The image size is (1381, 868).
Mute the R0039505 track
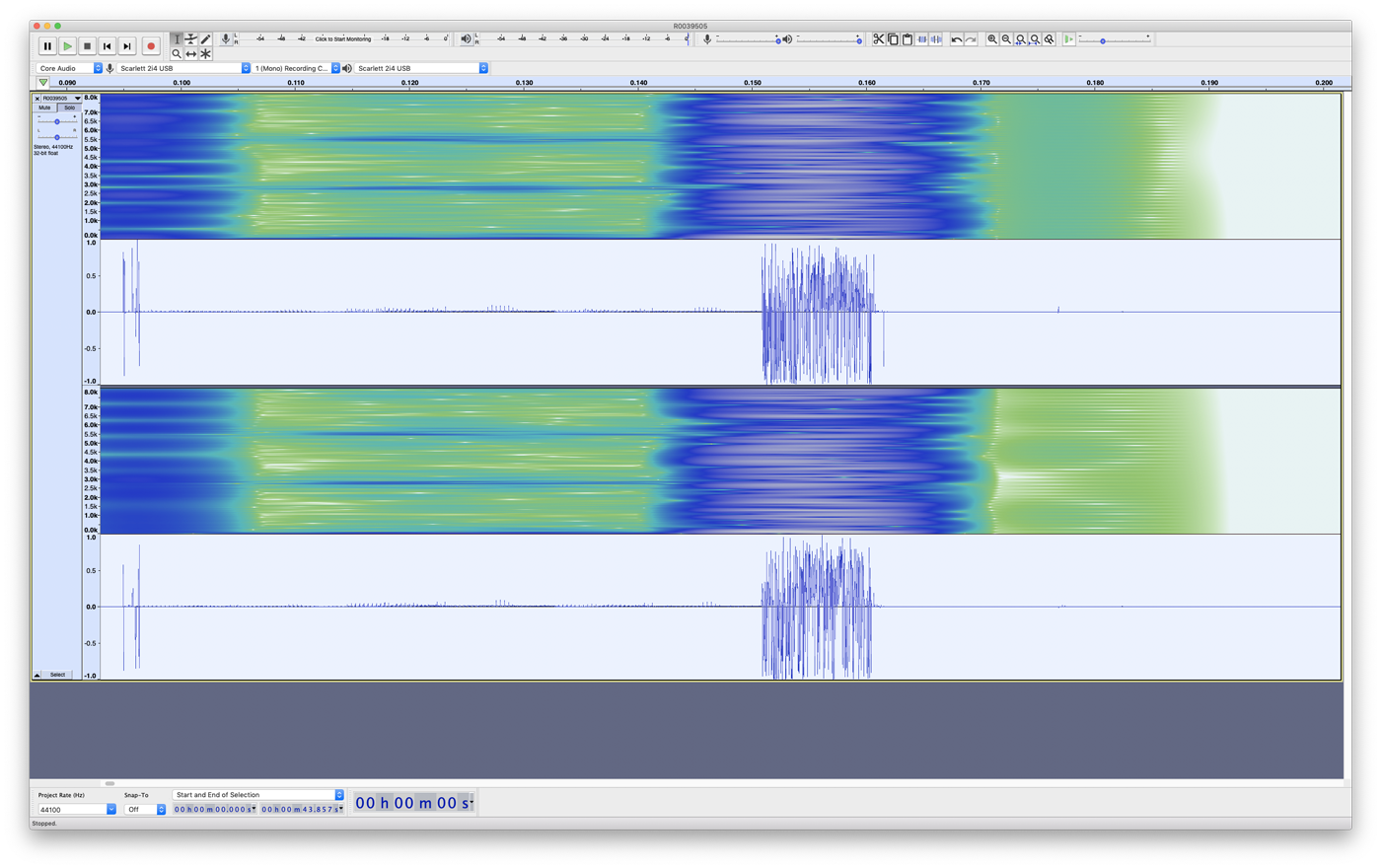tap(44, 108)
